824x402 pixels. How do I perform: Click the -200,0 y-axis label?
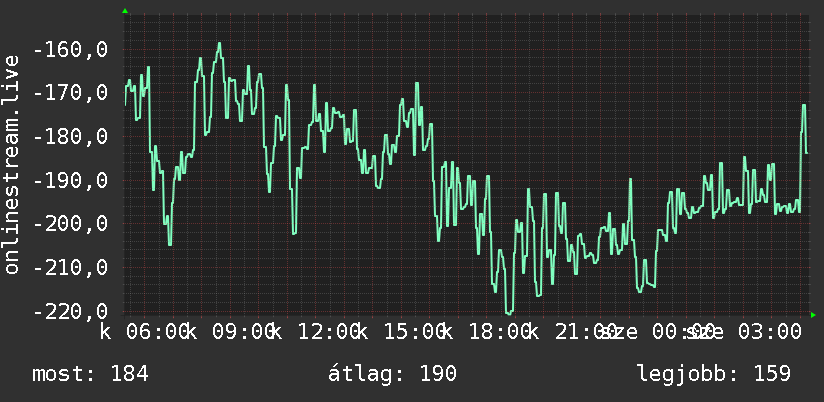point(70,224)
